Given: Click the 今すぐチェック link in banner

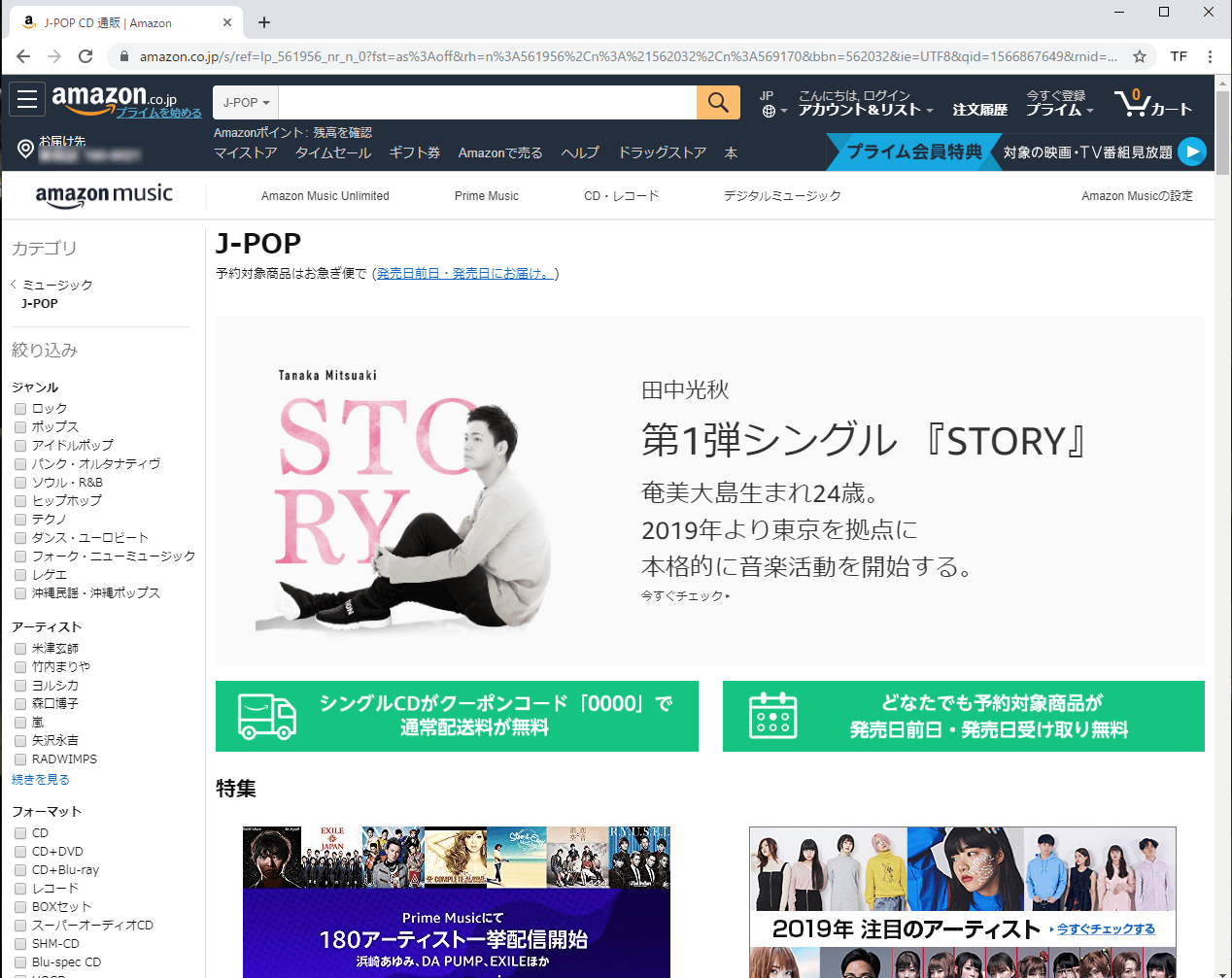Looking at the screenshot, I should [x=684, y=596].
